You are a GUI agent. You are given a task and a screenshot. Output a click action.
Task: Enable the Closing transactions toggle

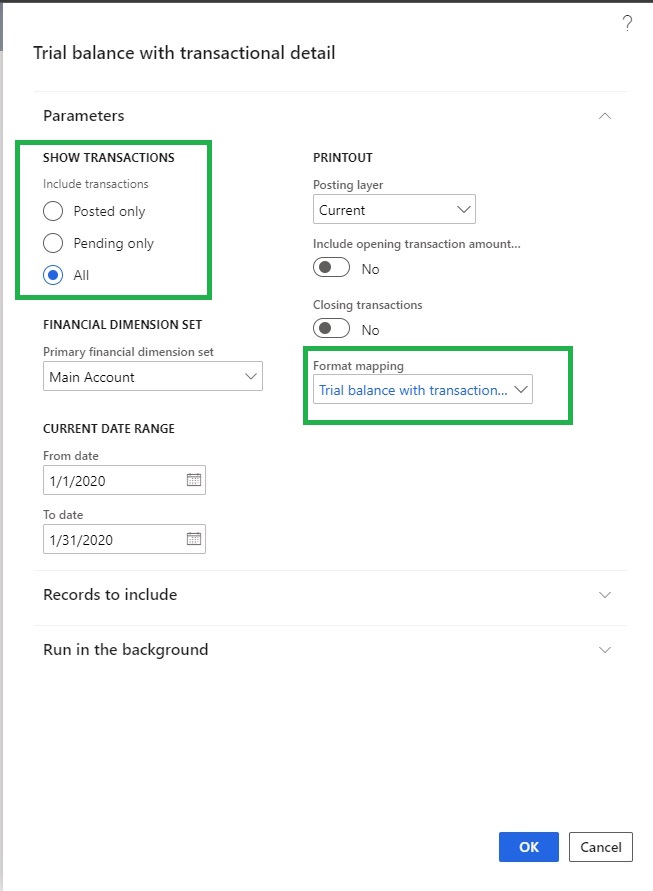(332, 329)
